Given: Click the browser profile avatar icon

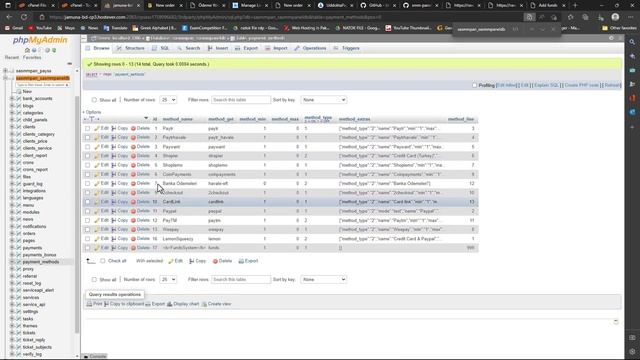Looking at the screenshot, I should [x=615, y=17].
